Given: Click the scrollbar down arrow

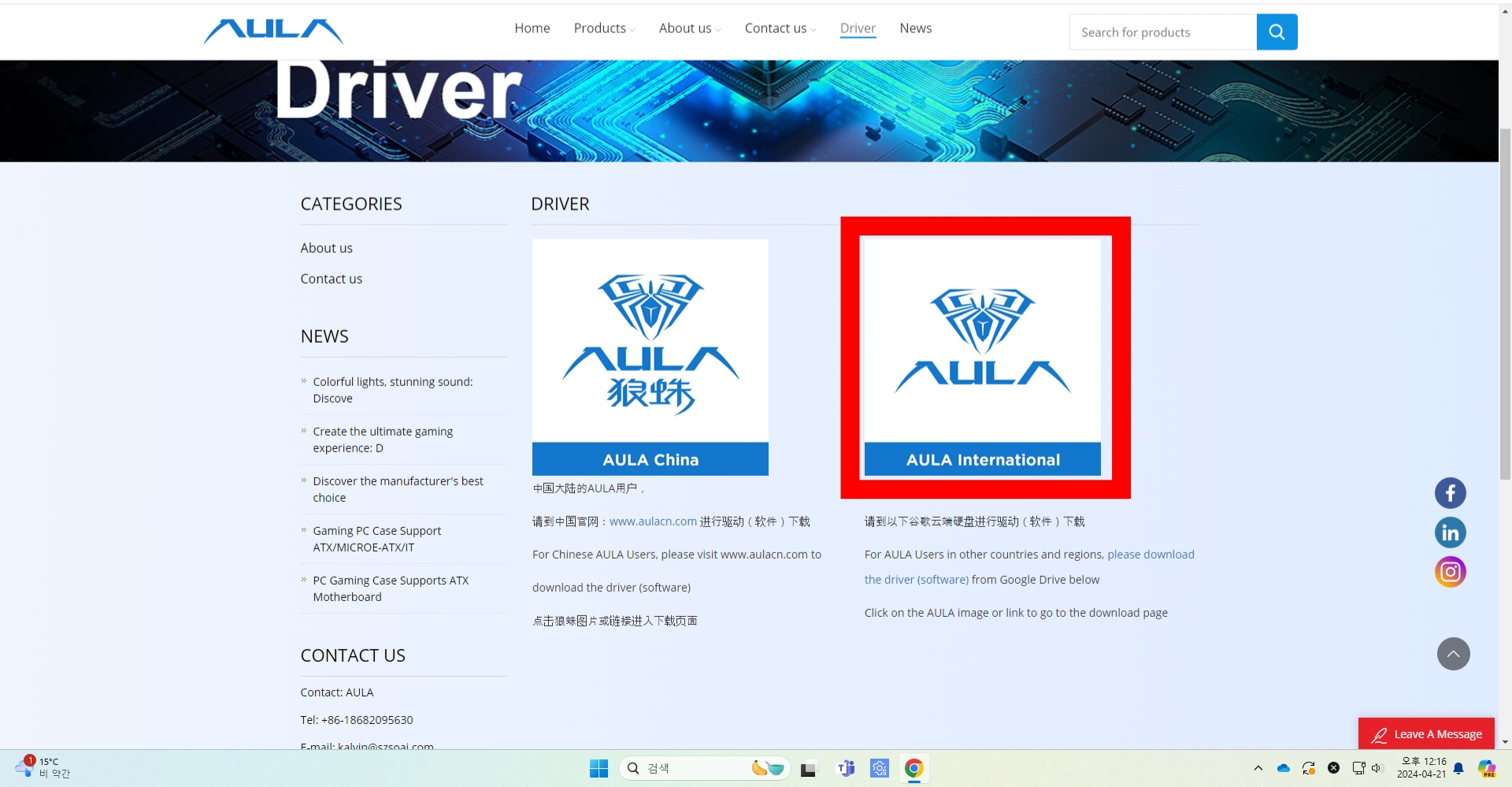Looking at the screenshot, I should point(1505,741).
